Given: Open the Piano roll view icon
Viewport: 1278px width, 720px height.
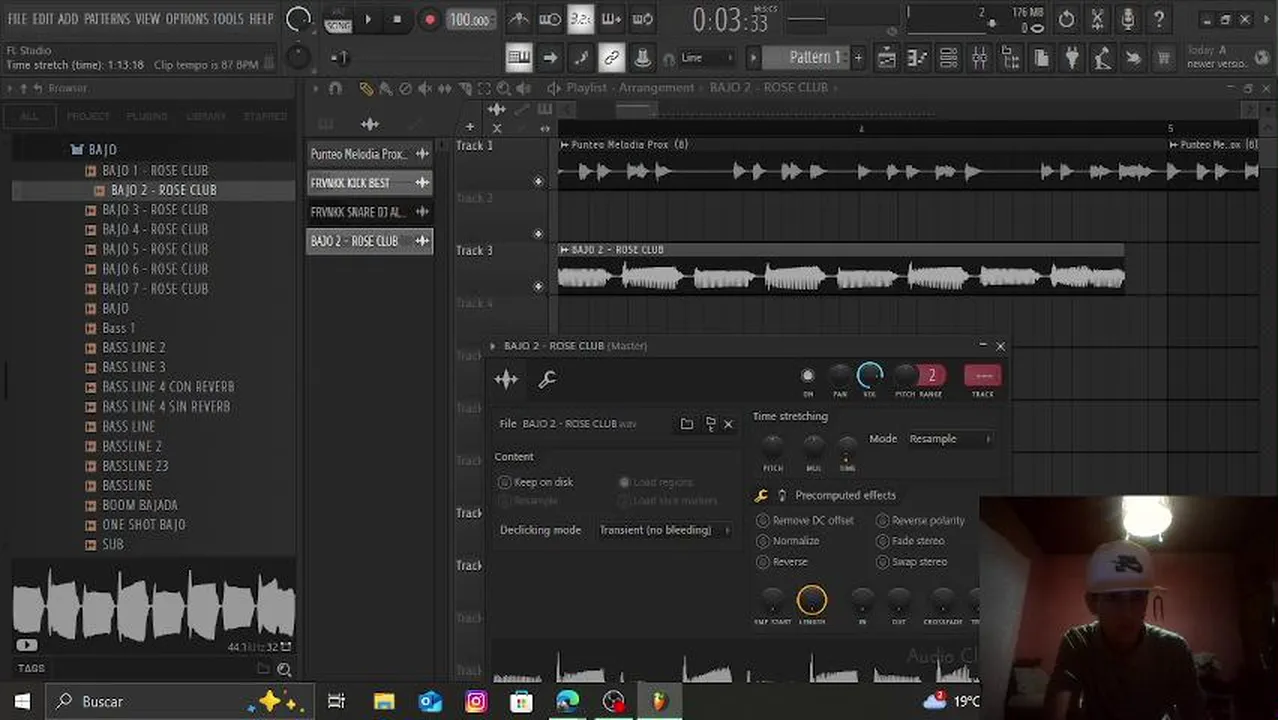Looking at the screenshot, I should (917, 58).
